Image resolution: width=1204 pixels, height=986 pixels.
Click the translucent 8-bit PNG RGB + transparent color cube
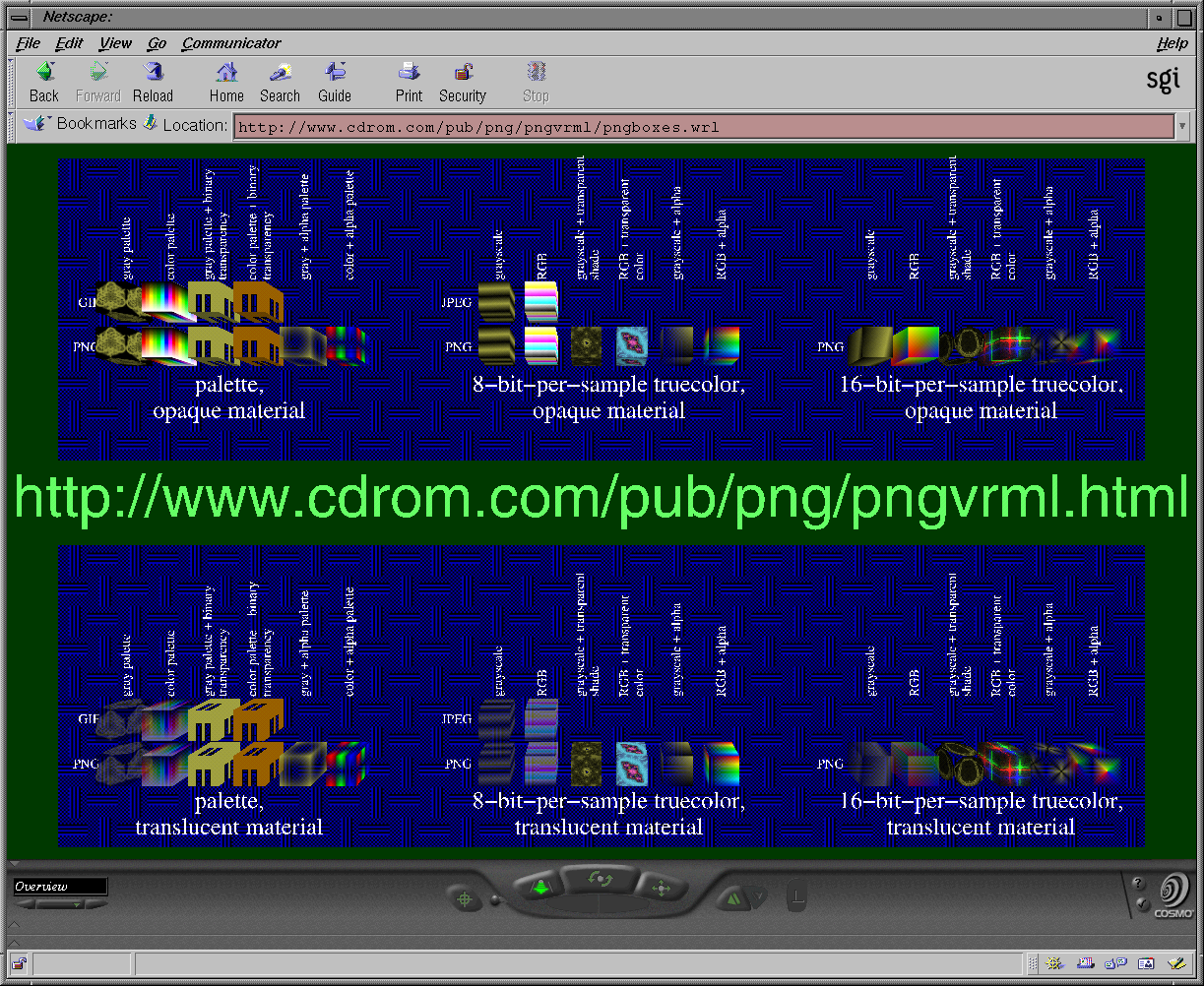coord(631,762)
